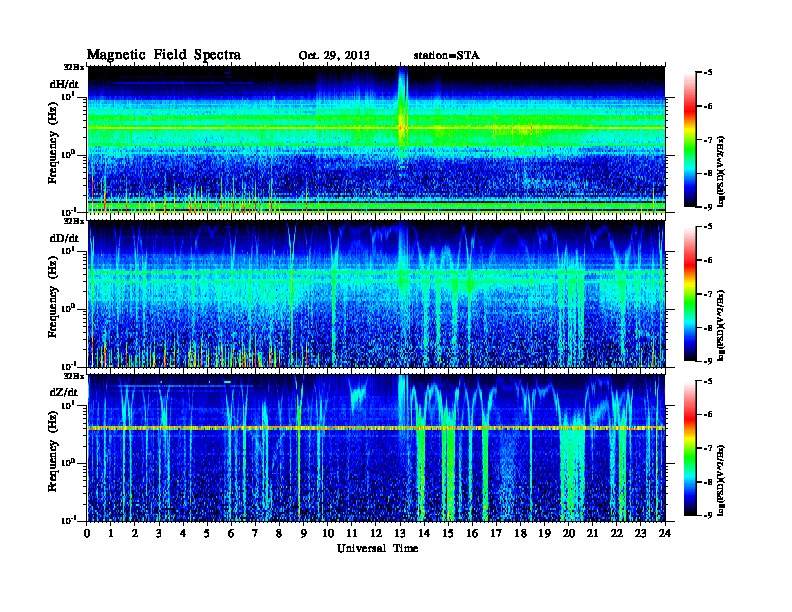Click the "Universal Time" axis title
The image size is (792, 612).
[x=377, y=548]
